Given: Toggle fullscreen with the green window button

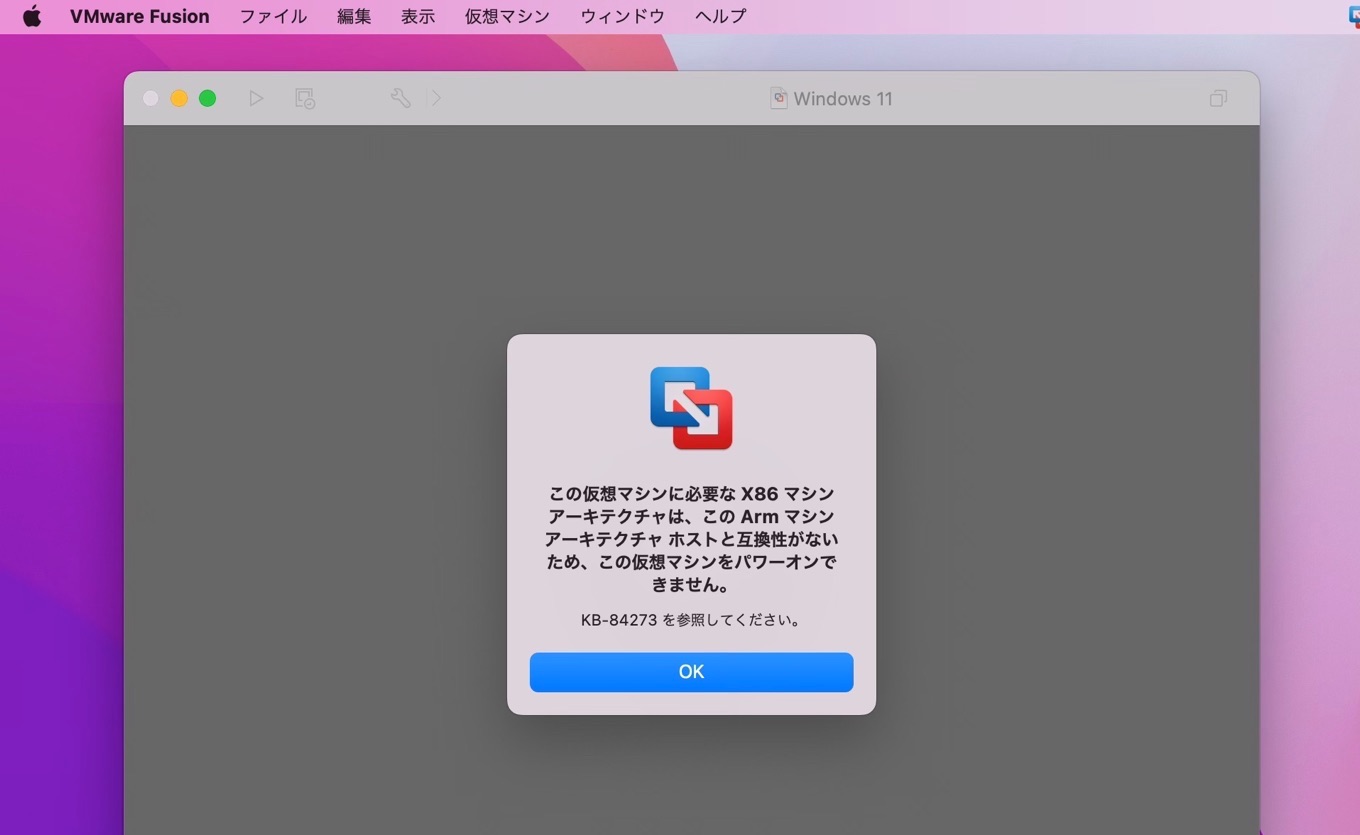Looking at the screenshot, I should (208, 98).
